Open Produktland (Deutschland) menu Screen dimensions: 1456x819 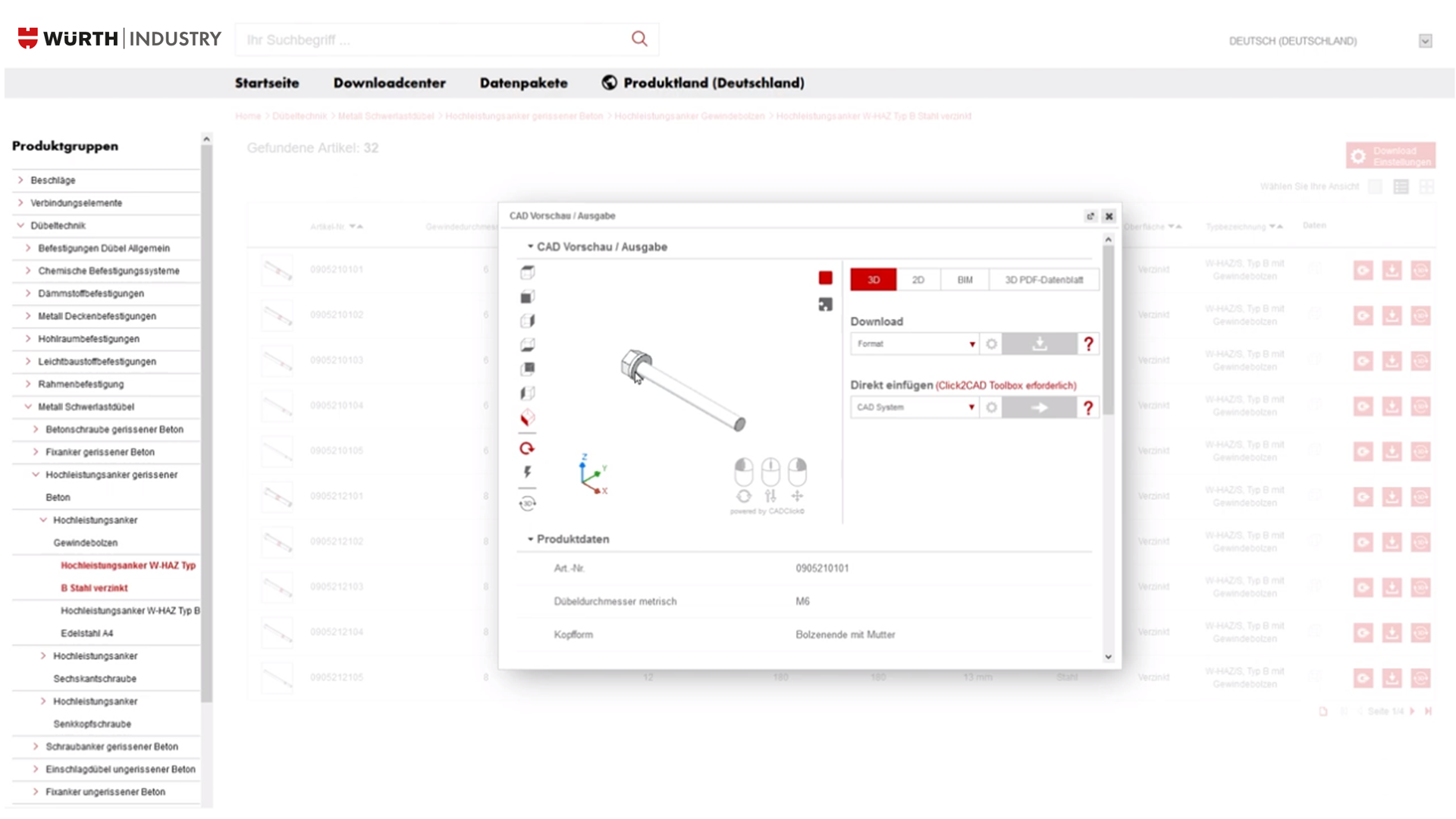pyautogui.click(x=703, y=83)
